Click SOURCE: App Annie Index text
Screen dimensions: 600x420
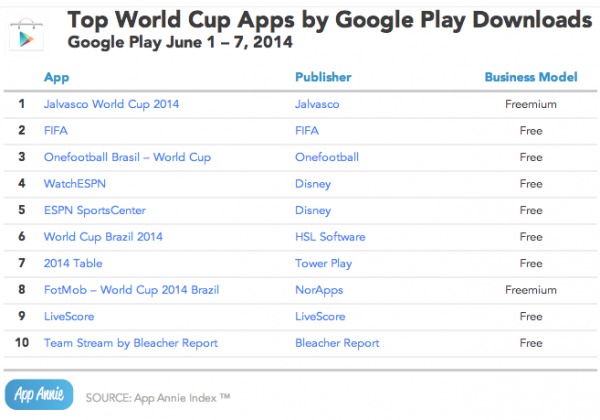[x=158, y=398]
